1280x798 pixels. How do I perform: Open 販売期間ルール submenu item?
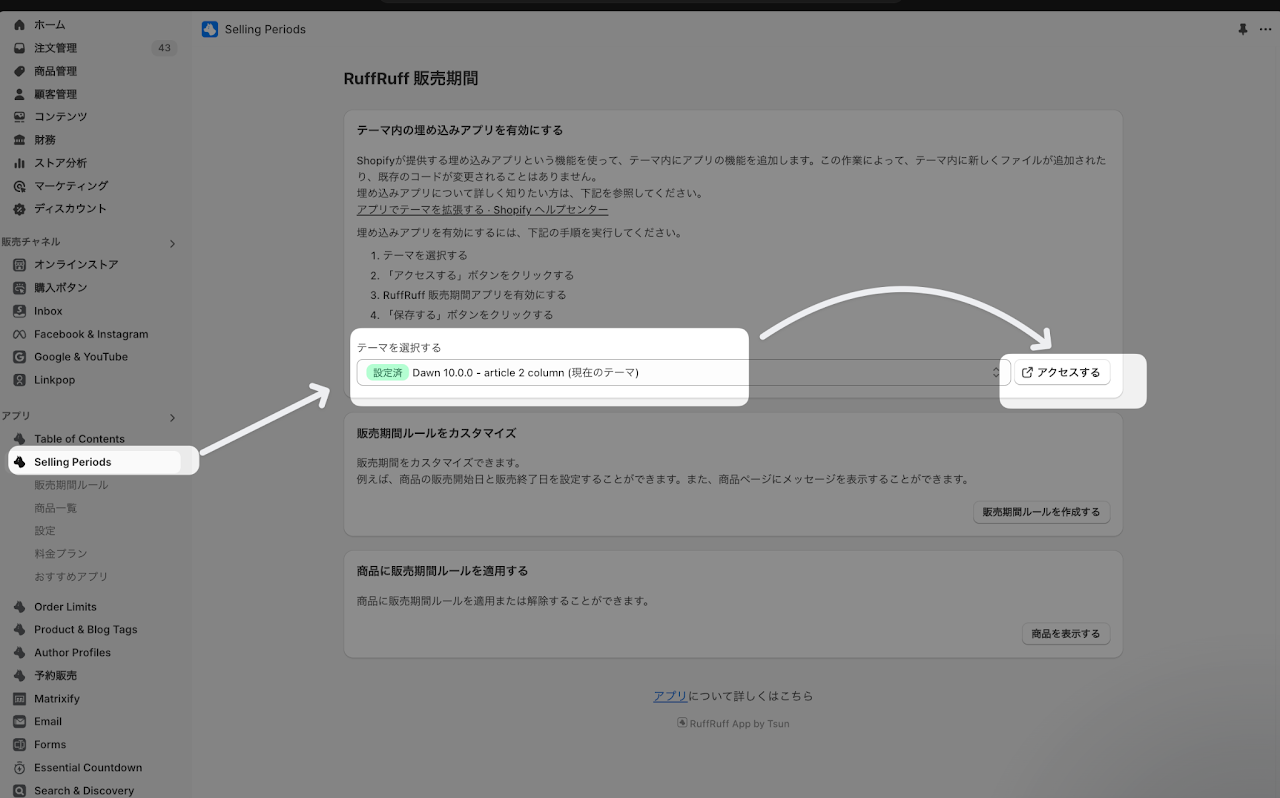click(71, 485)
